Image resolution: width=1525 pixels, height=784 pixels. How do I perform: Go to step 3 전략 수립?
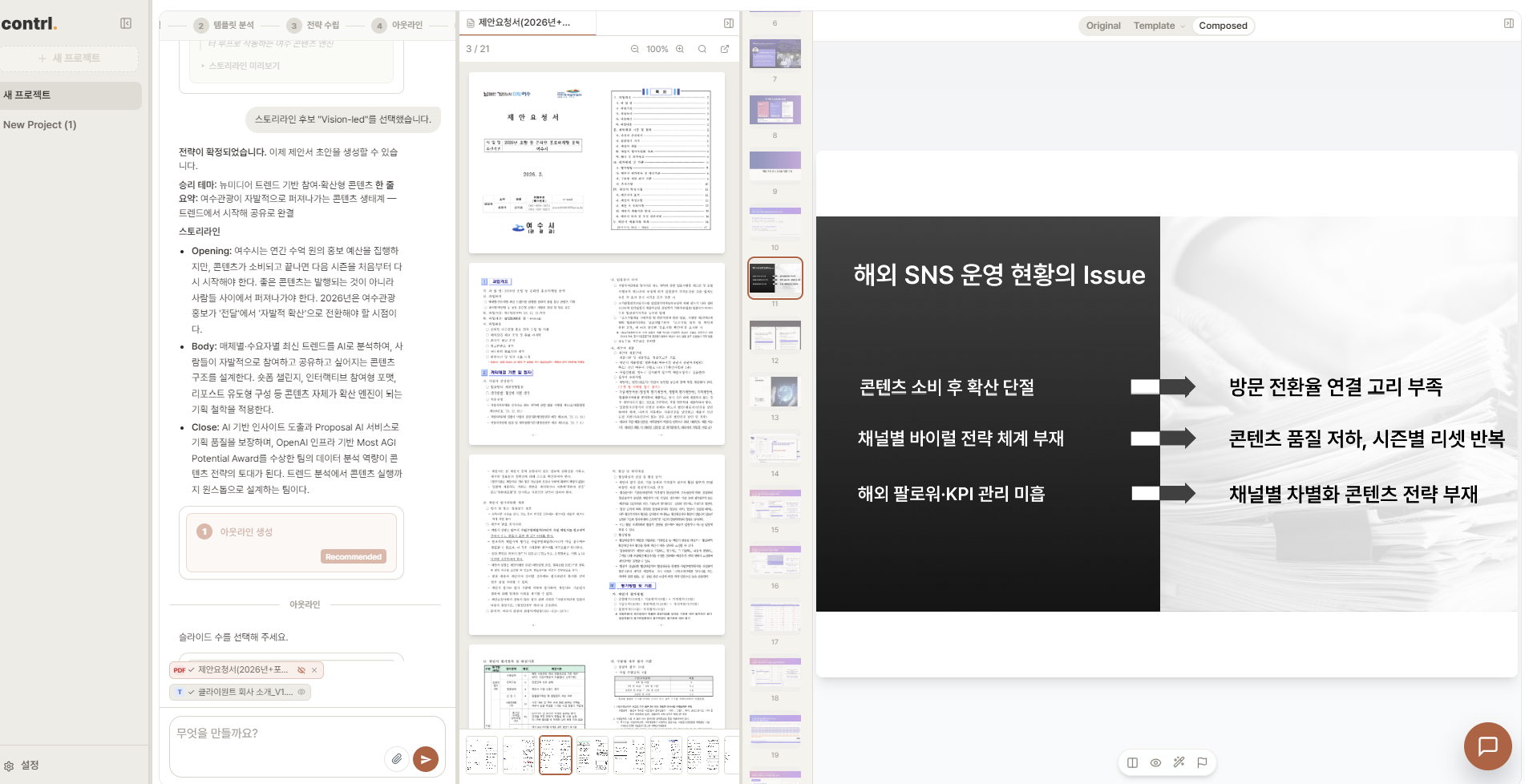(x=313, y=26)
